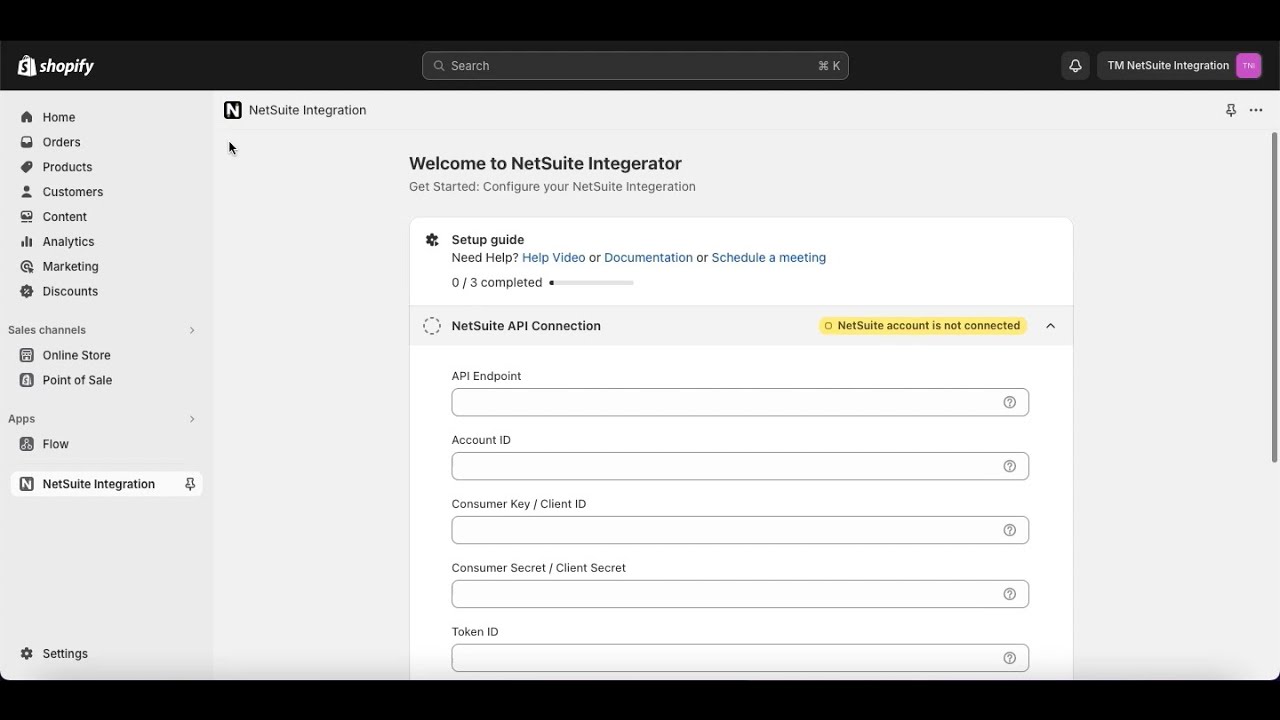Screen dimensions: 1280x720
Task: Click the Account ID help icon
Action: [1009, 466]
